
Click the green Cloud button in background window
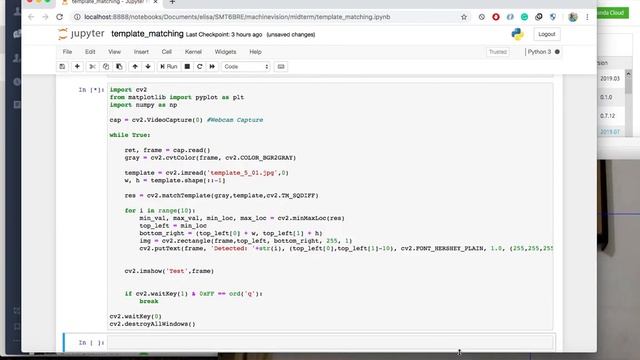coord(613,13)
